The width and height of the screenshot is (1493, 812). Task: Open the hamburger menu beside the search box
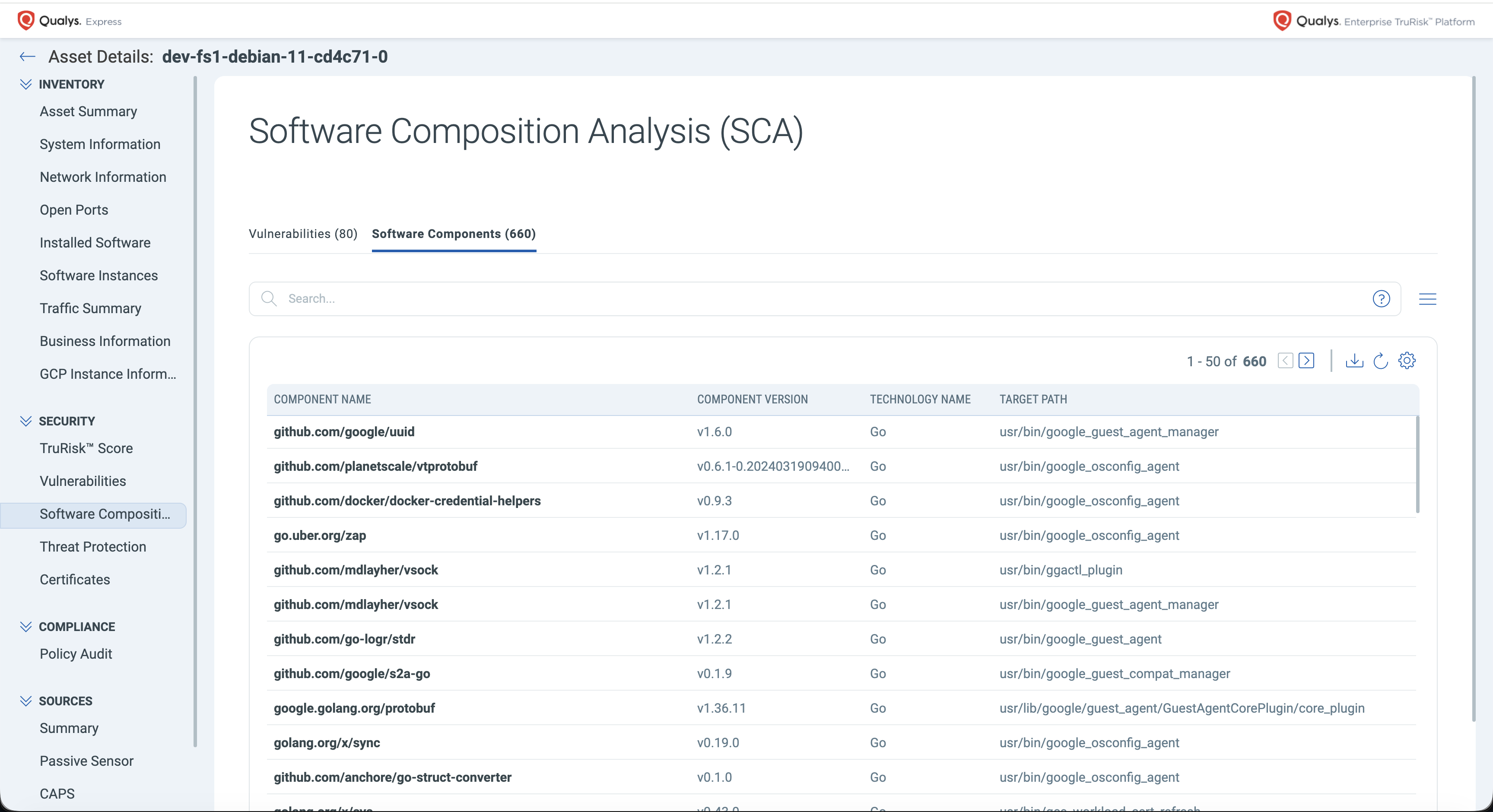pos(1427,298)
